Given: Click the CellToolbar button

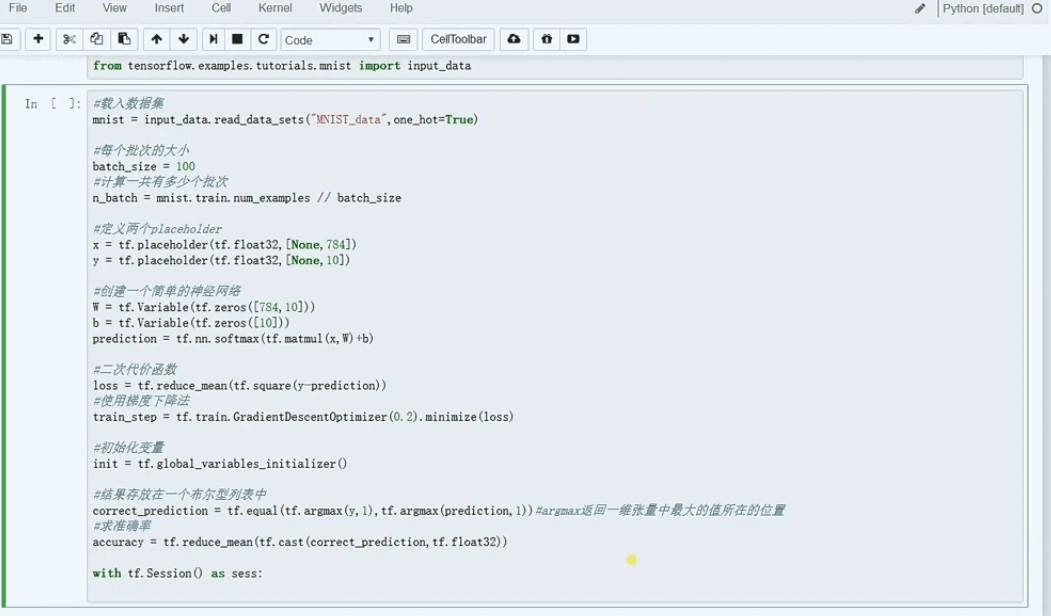Looking at the screenshot, I should point(458,39).
